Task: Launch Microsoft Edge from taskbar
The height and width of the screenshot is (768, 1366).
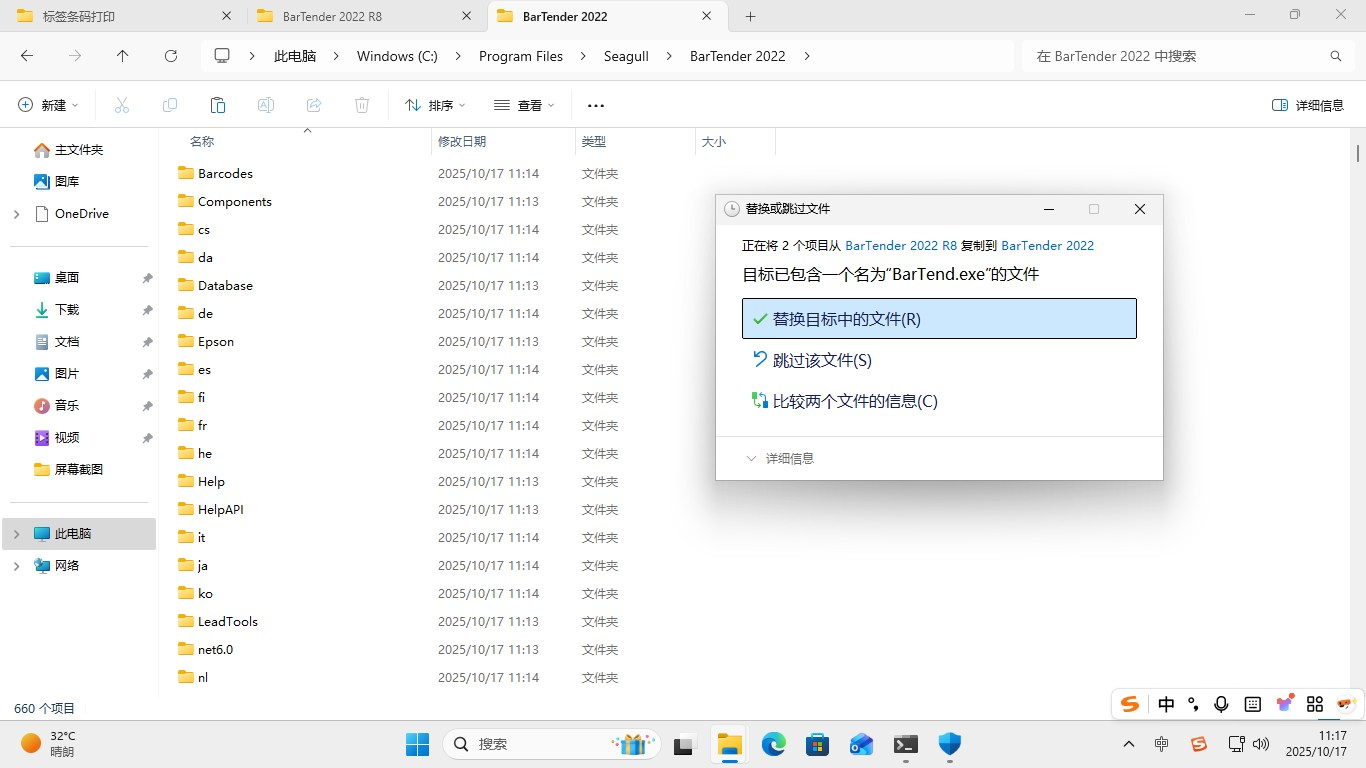Action: click(x=774, y=744)
